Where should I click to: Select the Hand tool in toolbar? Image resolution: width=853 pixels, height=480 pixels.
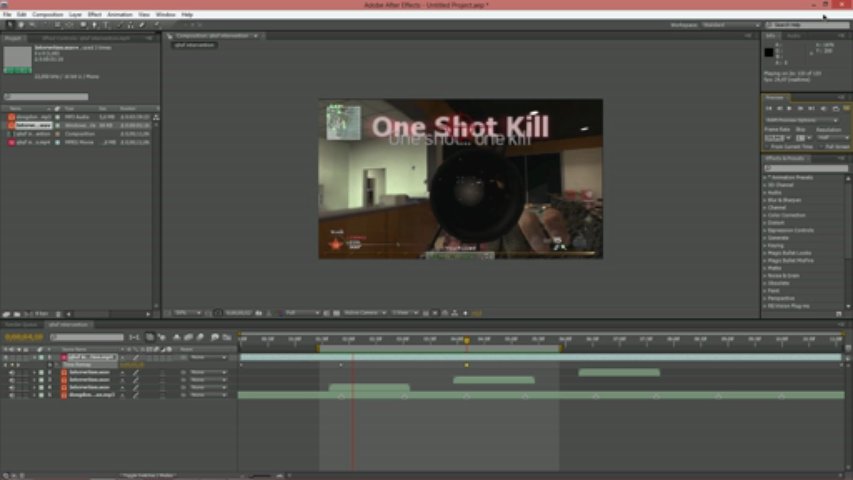coord(22,24)
